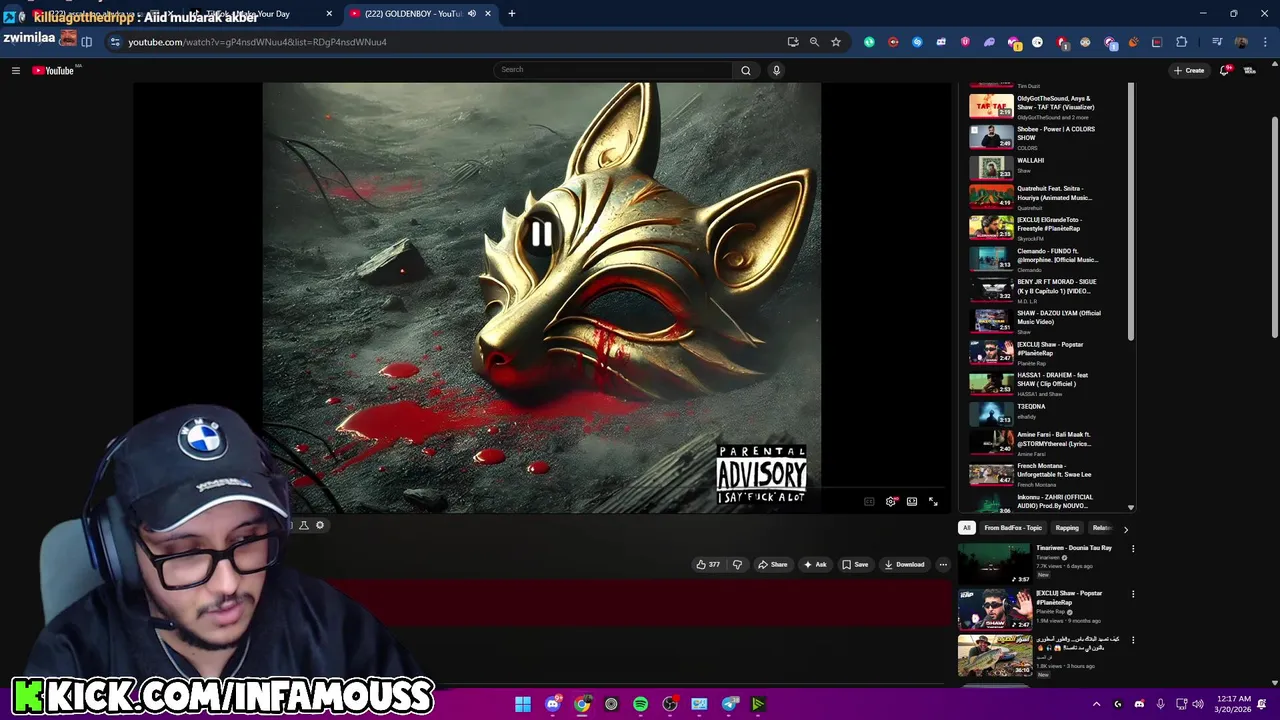Open video player settings gear

pos(891,502)
